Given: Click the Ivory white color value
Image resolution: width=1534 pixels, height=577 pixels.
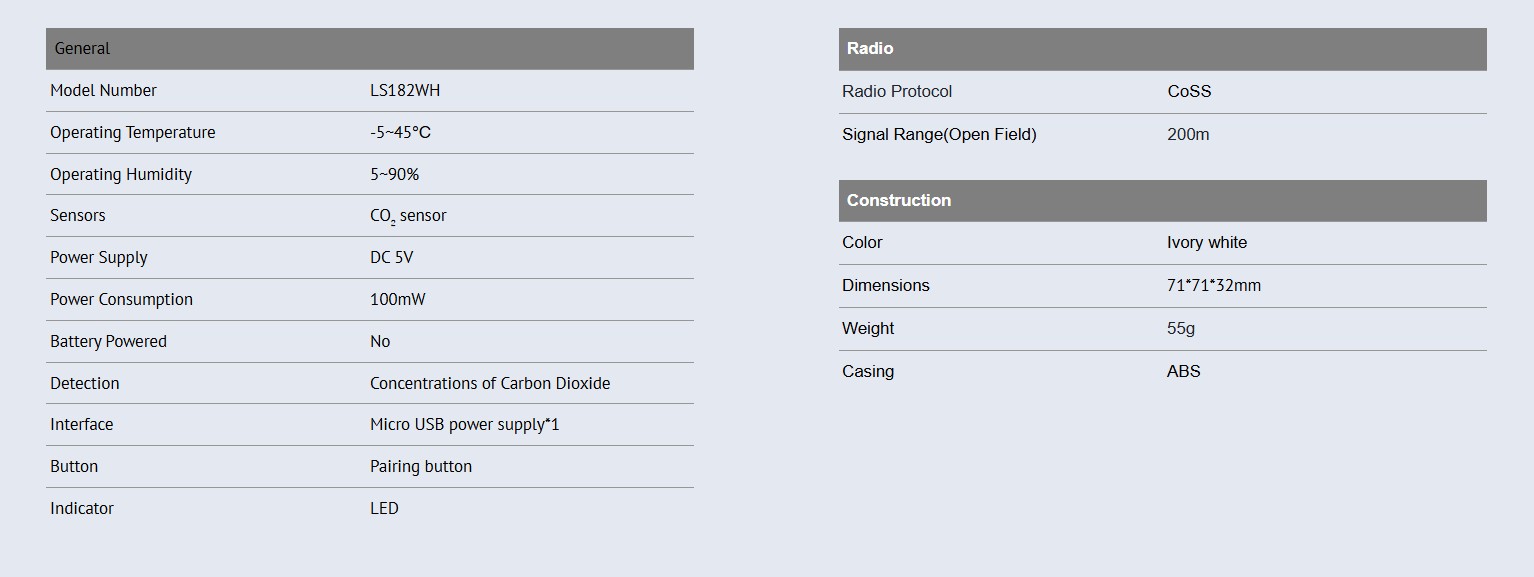Looking at the screenshot, I should click(1207, 242).
